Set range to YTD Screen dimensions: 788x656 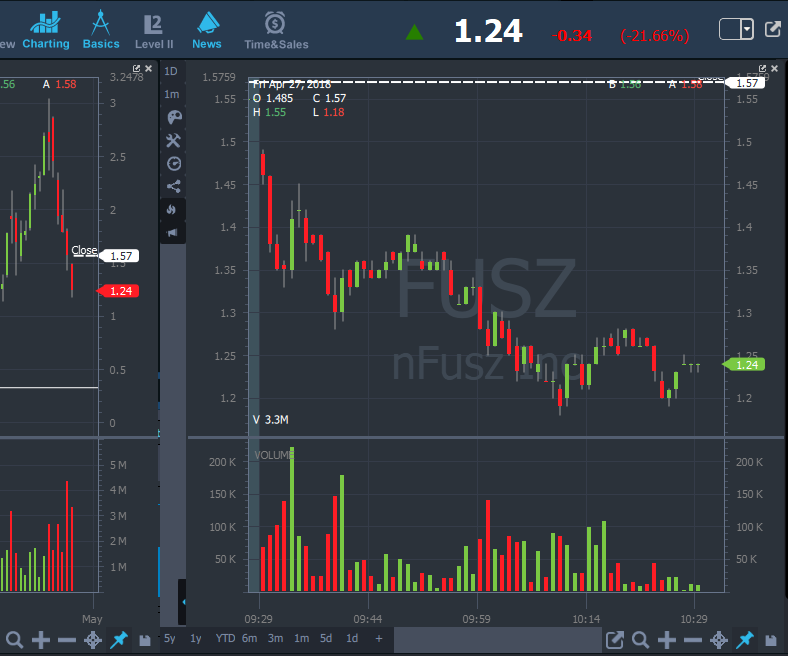tap(225, 638)
